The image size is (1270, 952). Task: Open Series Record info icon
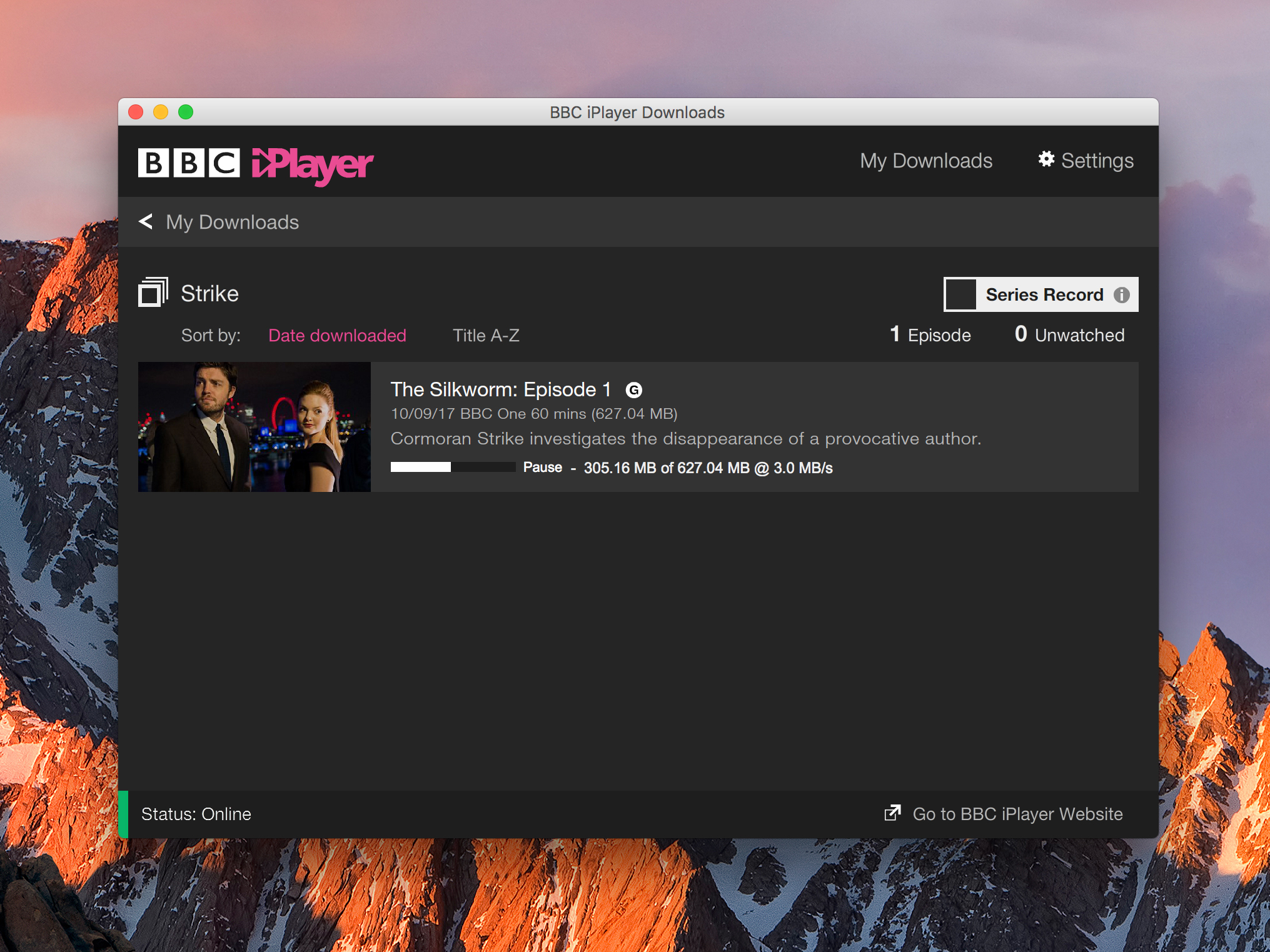point(1122,294)
